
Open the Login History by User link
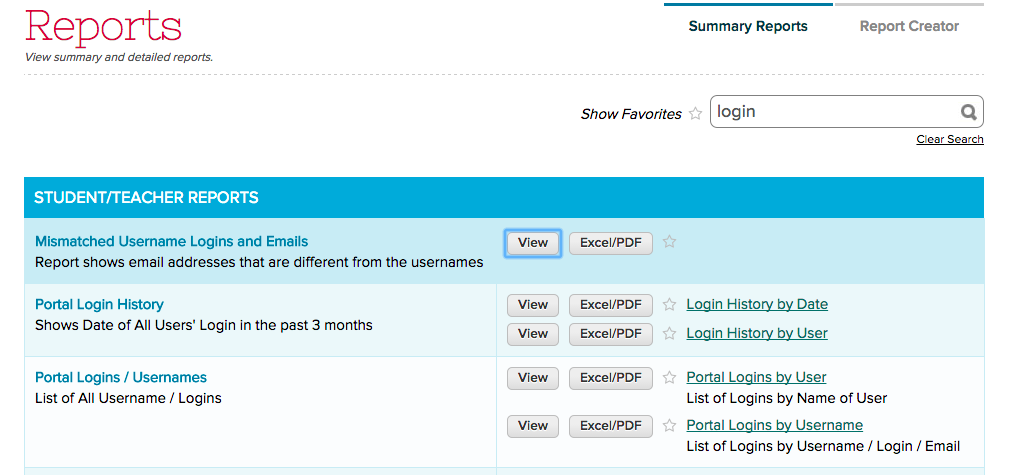[x=756, y=333]
